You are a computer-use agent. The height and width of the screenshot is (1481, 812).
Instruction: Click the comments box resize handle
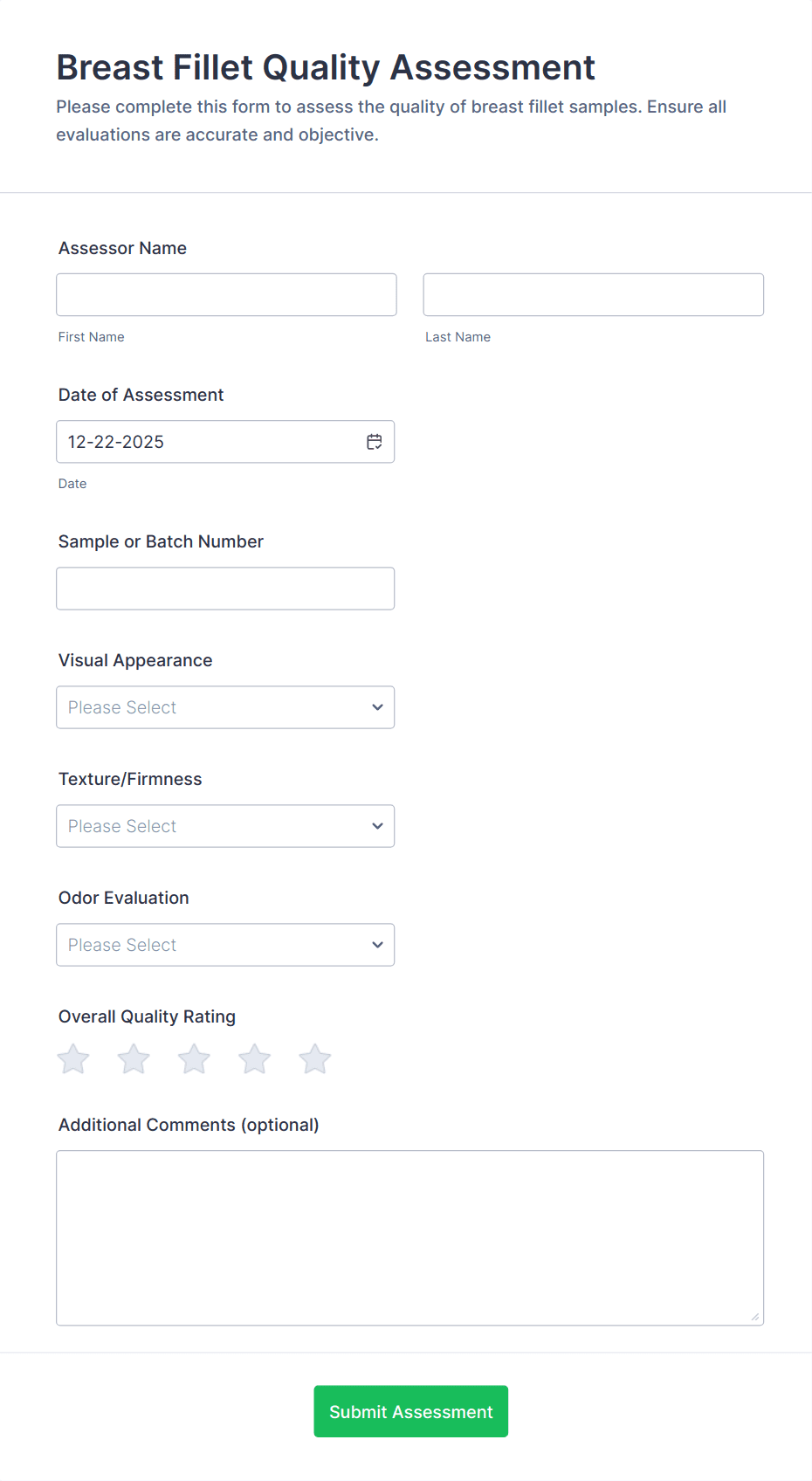pos(755,1317)
